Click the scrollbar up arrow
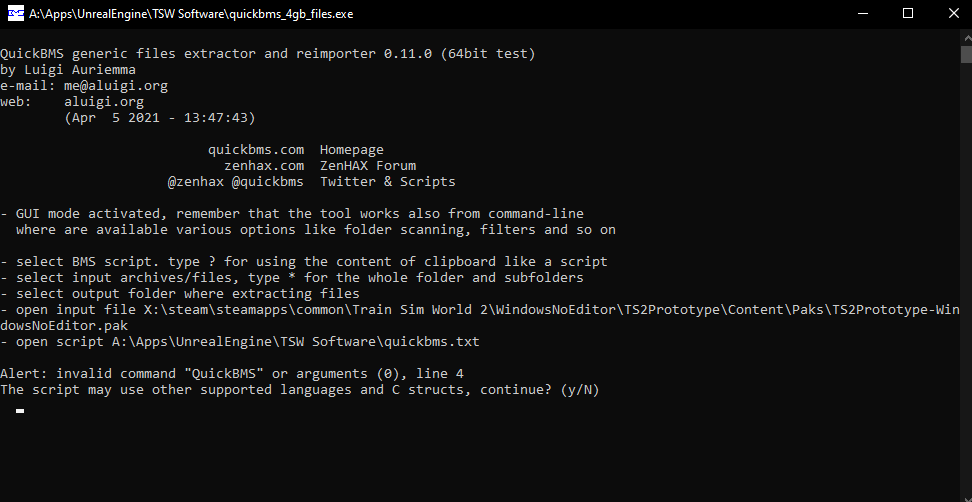 (x=966, y=37)
